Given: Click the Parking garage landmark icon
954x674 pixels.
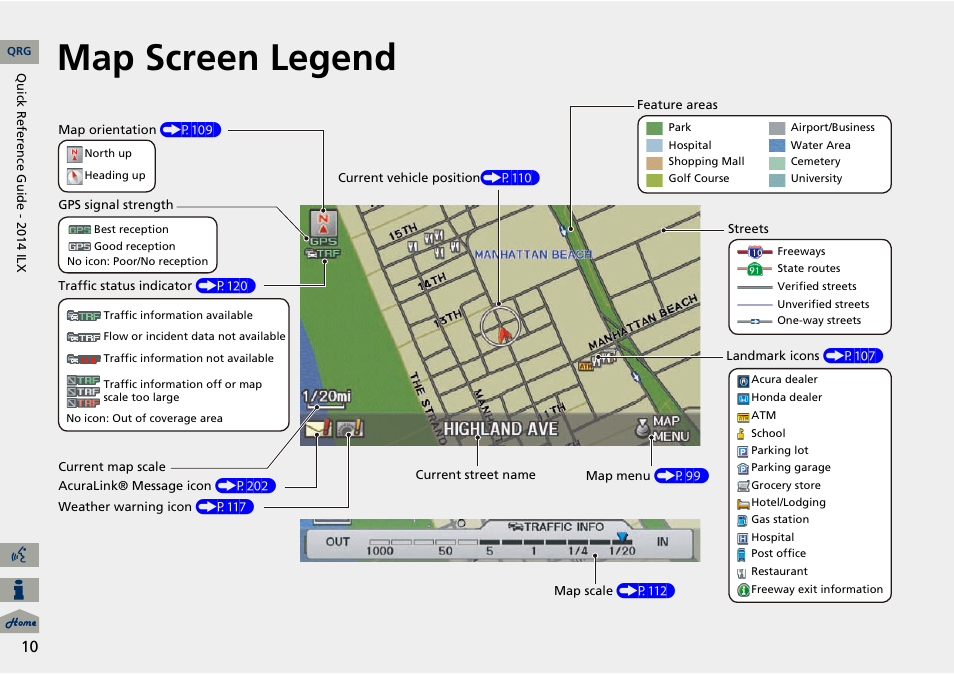Looking at the screenshot, I should click(743, 468).
